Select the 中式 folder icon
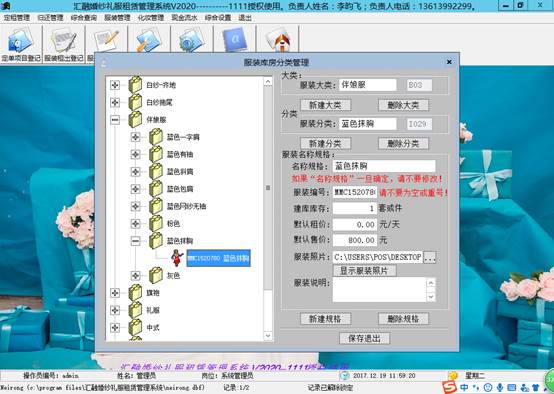554x394 pixels. (x=135, y=327)
